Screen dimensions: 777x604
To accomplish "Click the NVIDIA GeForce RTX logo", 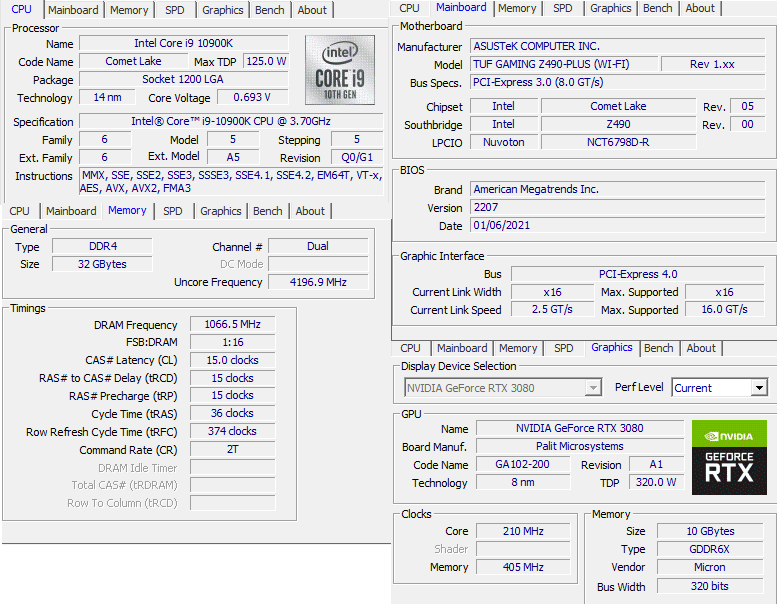I will pyautogui.click(x=729, y=457).
